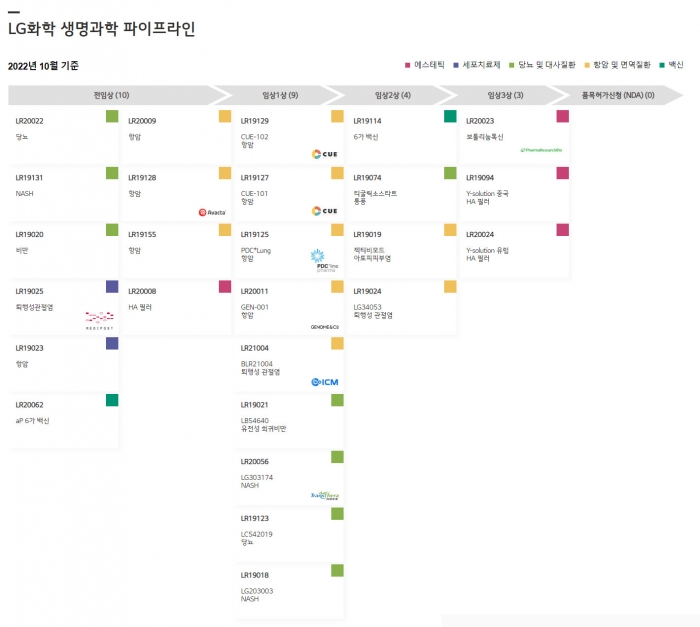The image size is (700, 627).
Task: Click the Y-solution 중국 text
Action: click(488, 193)
